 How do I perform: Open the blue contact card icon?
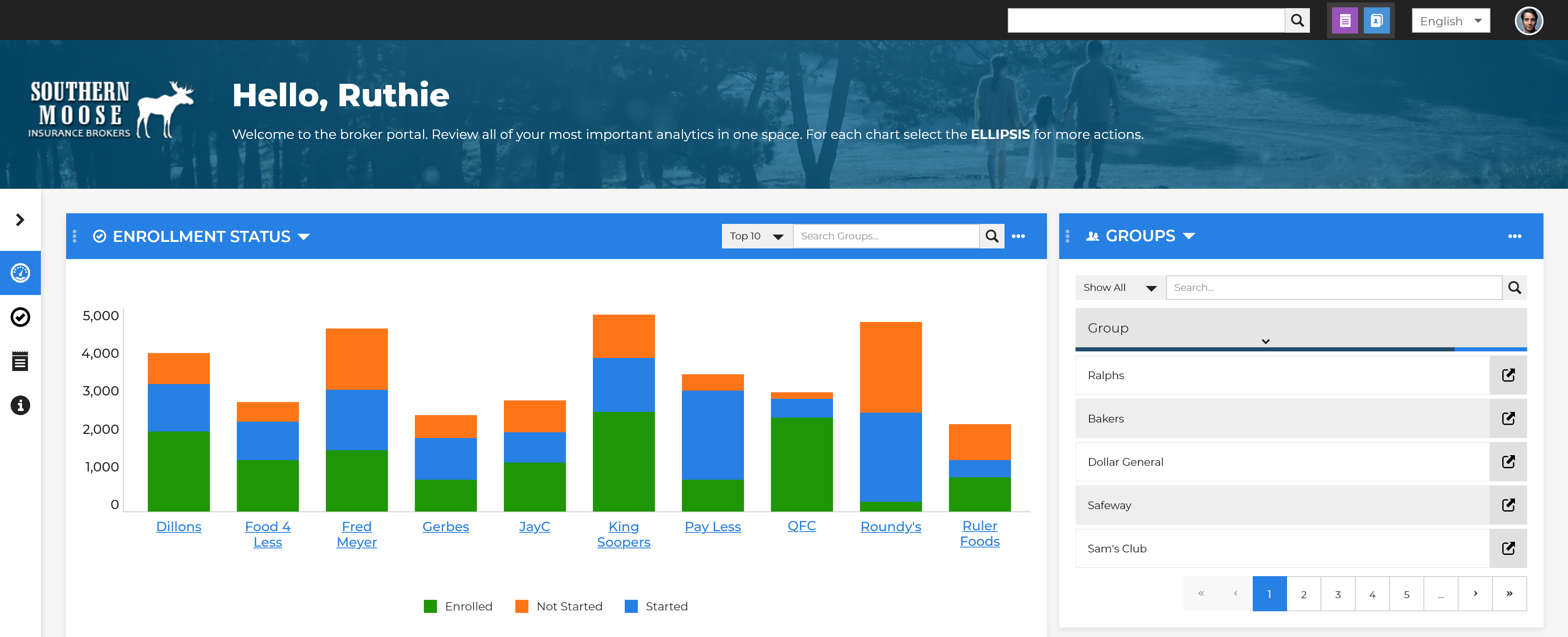(x=1376, y=21)
